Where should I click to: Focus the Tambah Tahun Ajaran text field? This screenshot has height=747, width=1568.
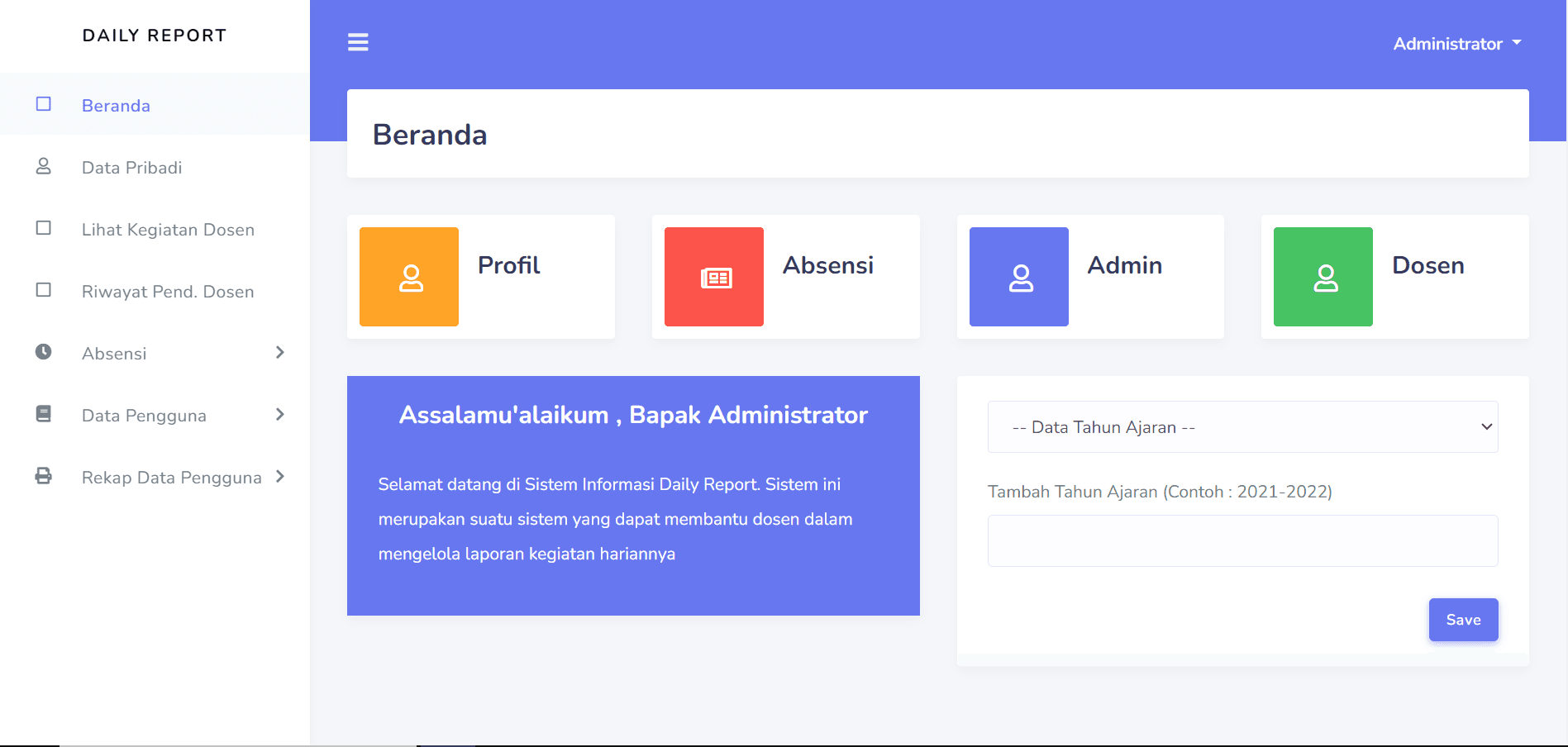(x=1242, y=541)
